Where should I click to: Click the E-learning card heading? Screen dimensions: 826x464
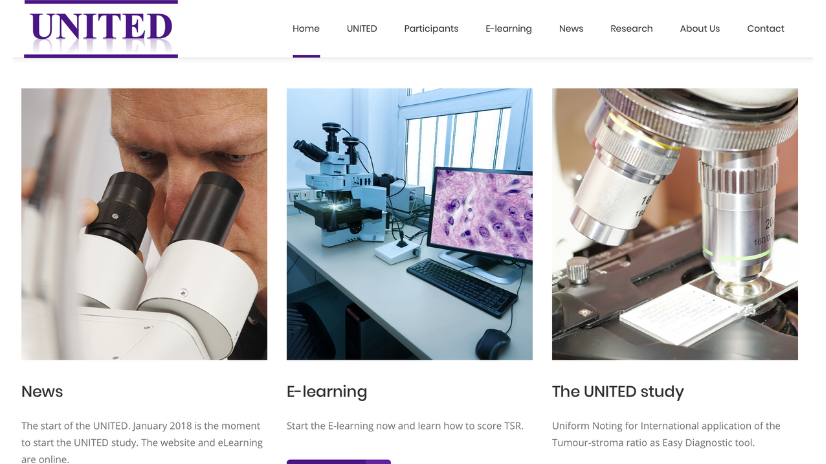tap(327, 392)
